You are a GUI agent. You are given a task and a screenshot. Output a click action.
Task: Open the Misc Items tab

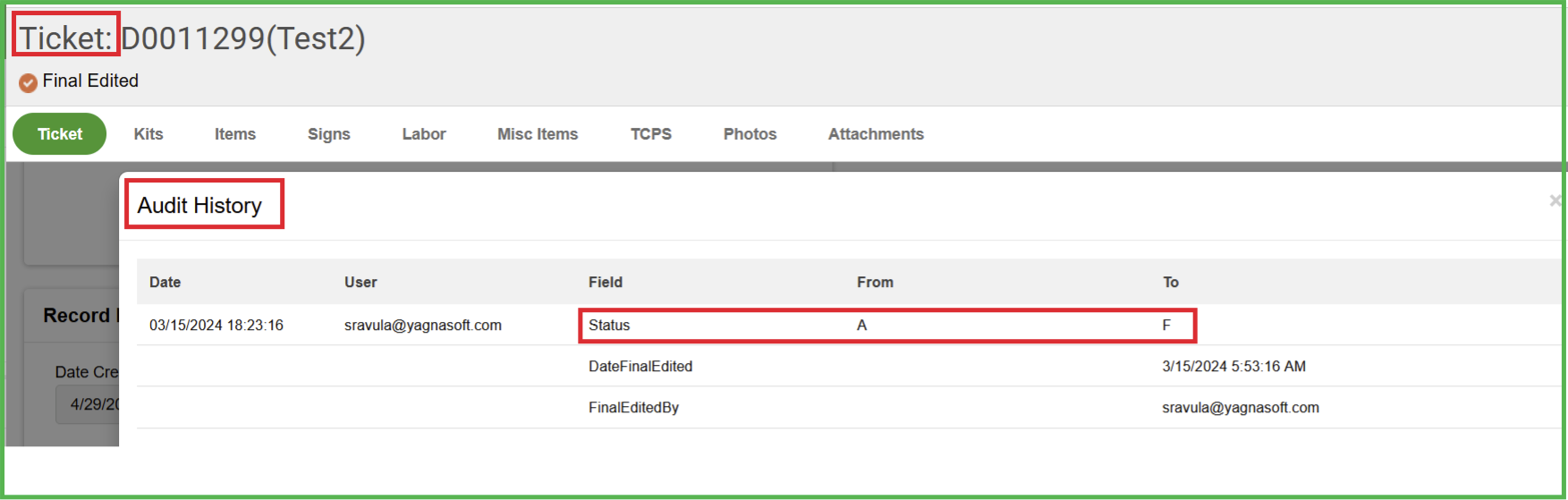tap(538, 134)
